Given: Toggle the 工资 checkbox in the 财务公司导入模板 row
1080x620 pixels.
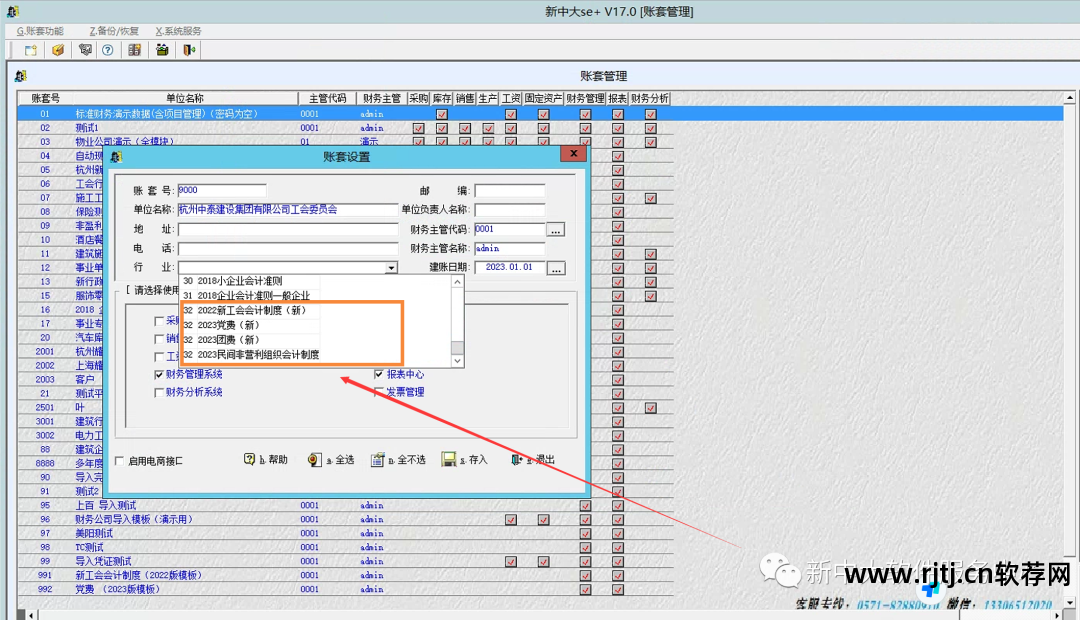Looking at the screenshot, I should pyautogui.click(x=510, y=520).
